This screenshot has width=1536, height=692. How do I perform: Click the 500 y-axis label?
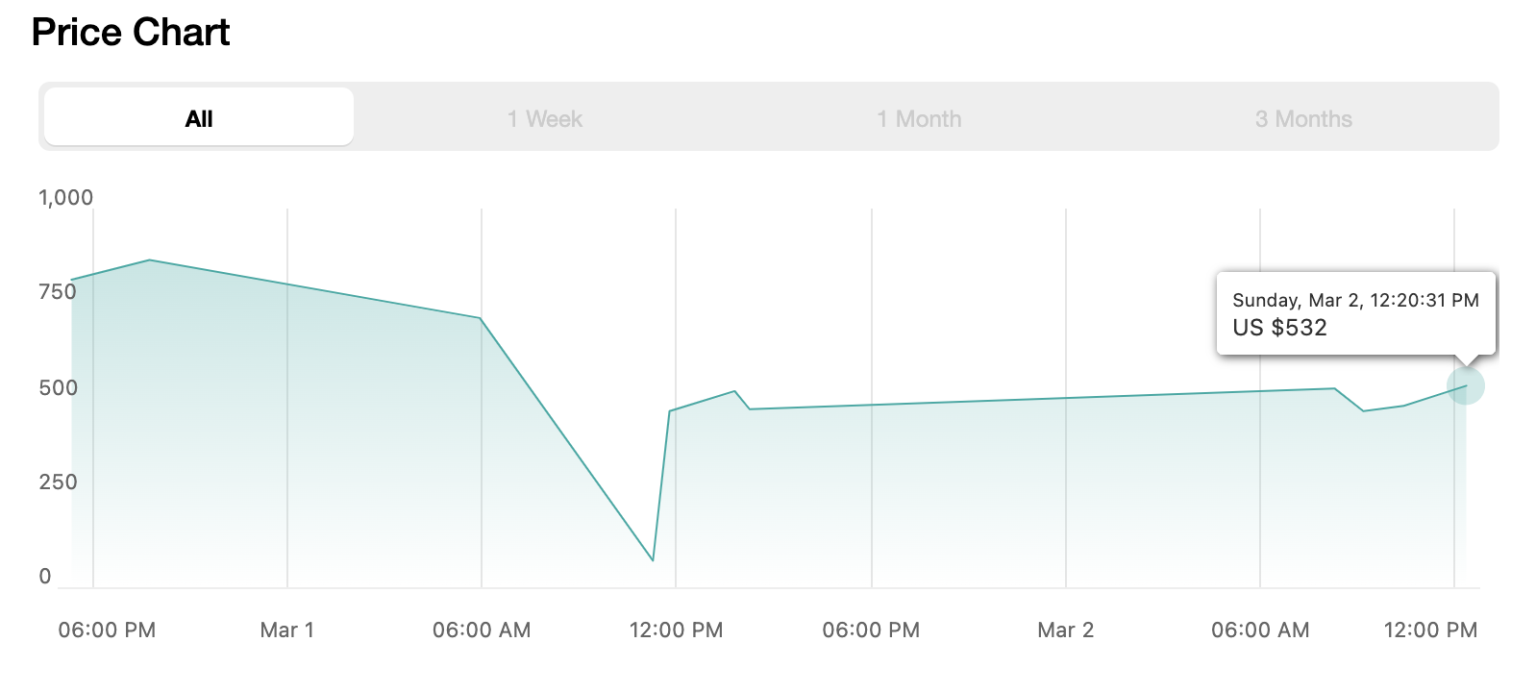(x=57, y=387)
